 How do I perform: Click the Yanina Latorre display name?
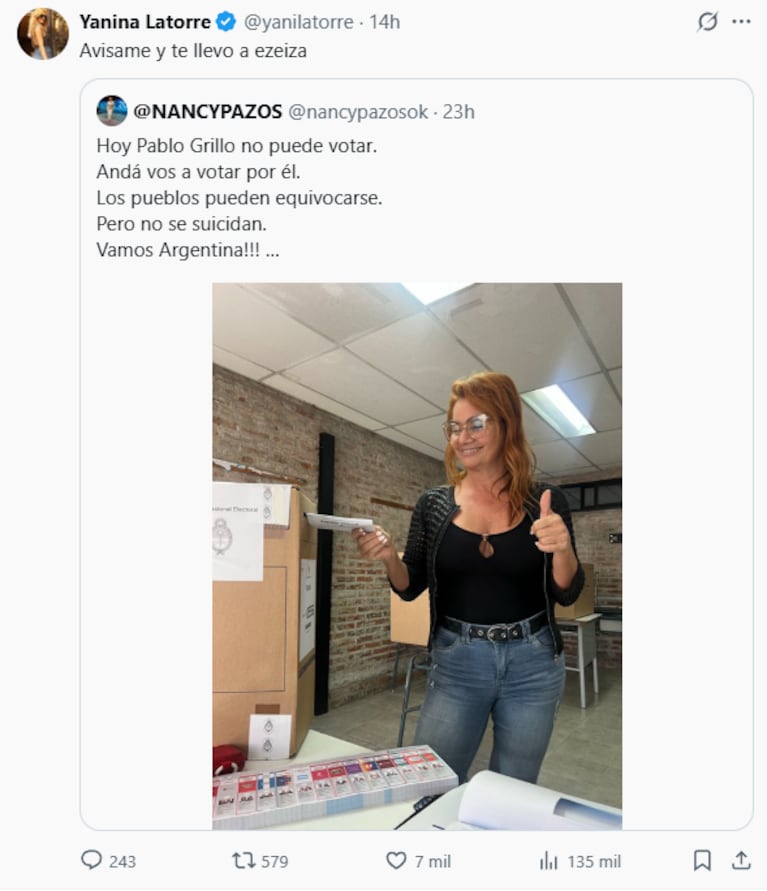[x=145, y=22]
